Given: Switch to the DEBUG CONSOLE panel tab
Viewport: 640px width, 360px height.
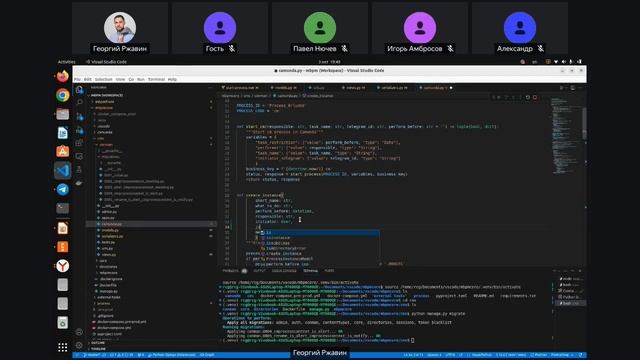Looking at the screenshot, I should coord(284,271).
